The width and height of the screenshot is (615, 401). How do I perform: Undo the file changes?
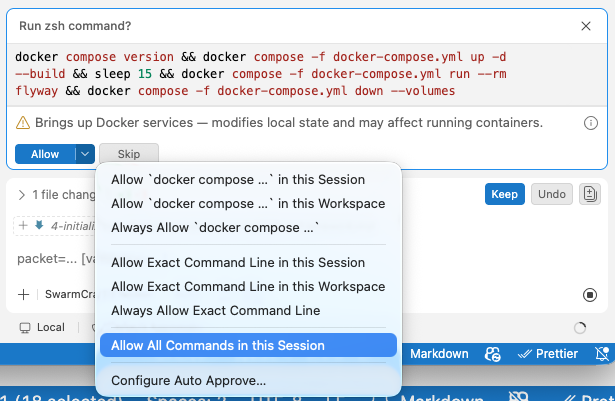pos(551,194)
